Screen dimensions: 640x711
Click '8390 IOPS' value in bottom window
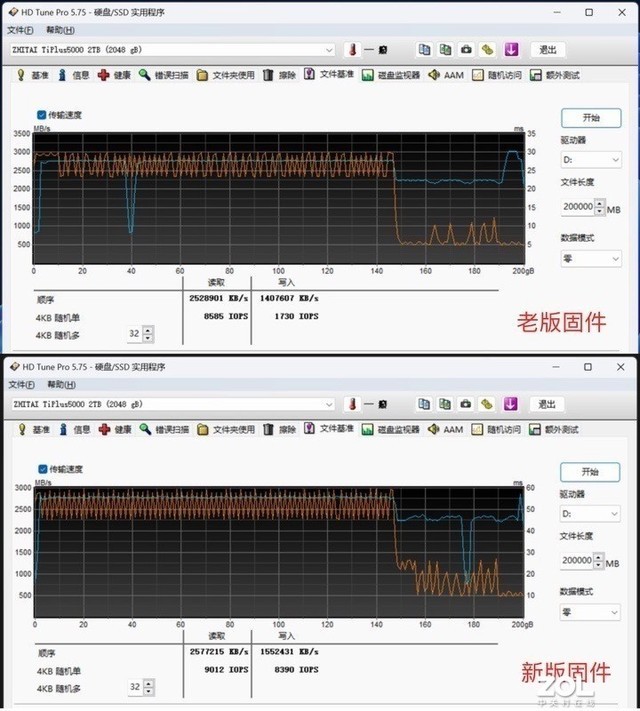pos(296,670)
